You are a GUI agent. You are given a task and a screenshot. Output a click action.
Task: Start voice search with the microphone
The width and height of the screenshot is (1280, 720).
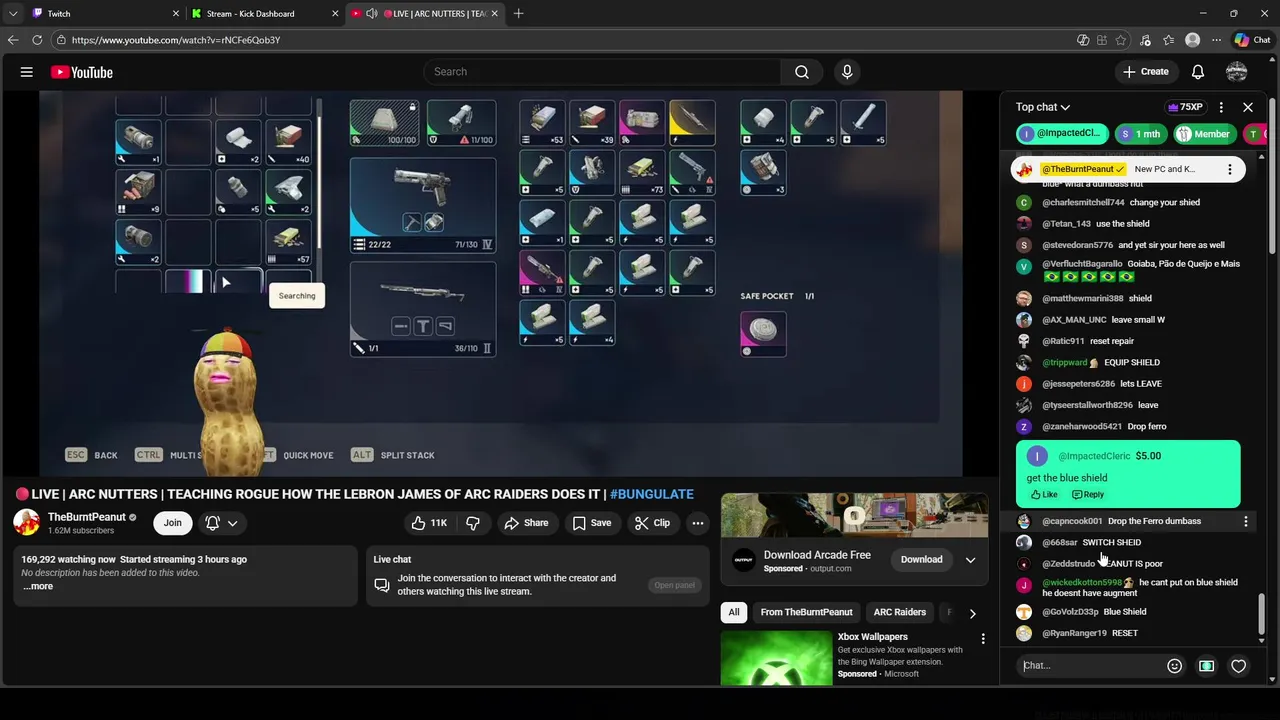tap(847, 72)
